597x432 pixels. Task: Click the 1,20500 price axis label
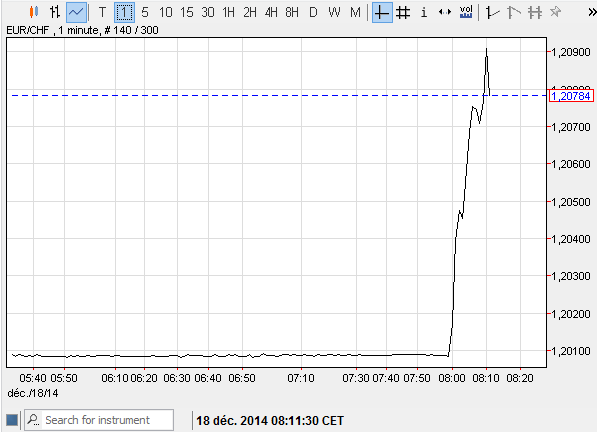click(x=571, y=202)
